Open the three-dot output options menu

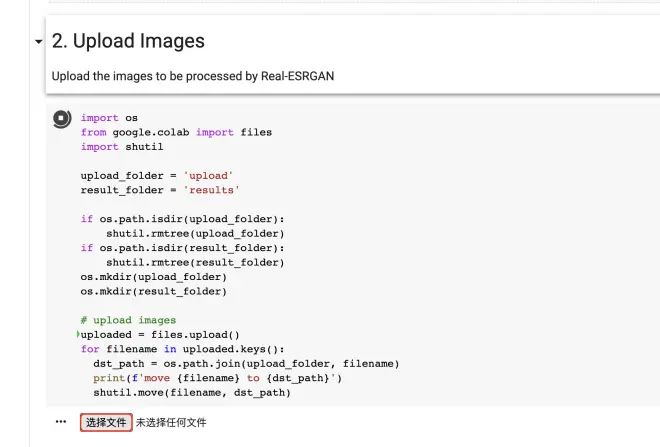point(61,422)
